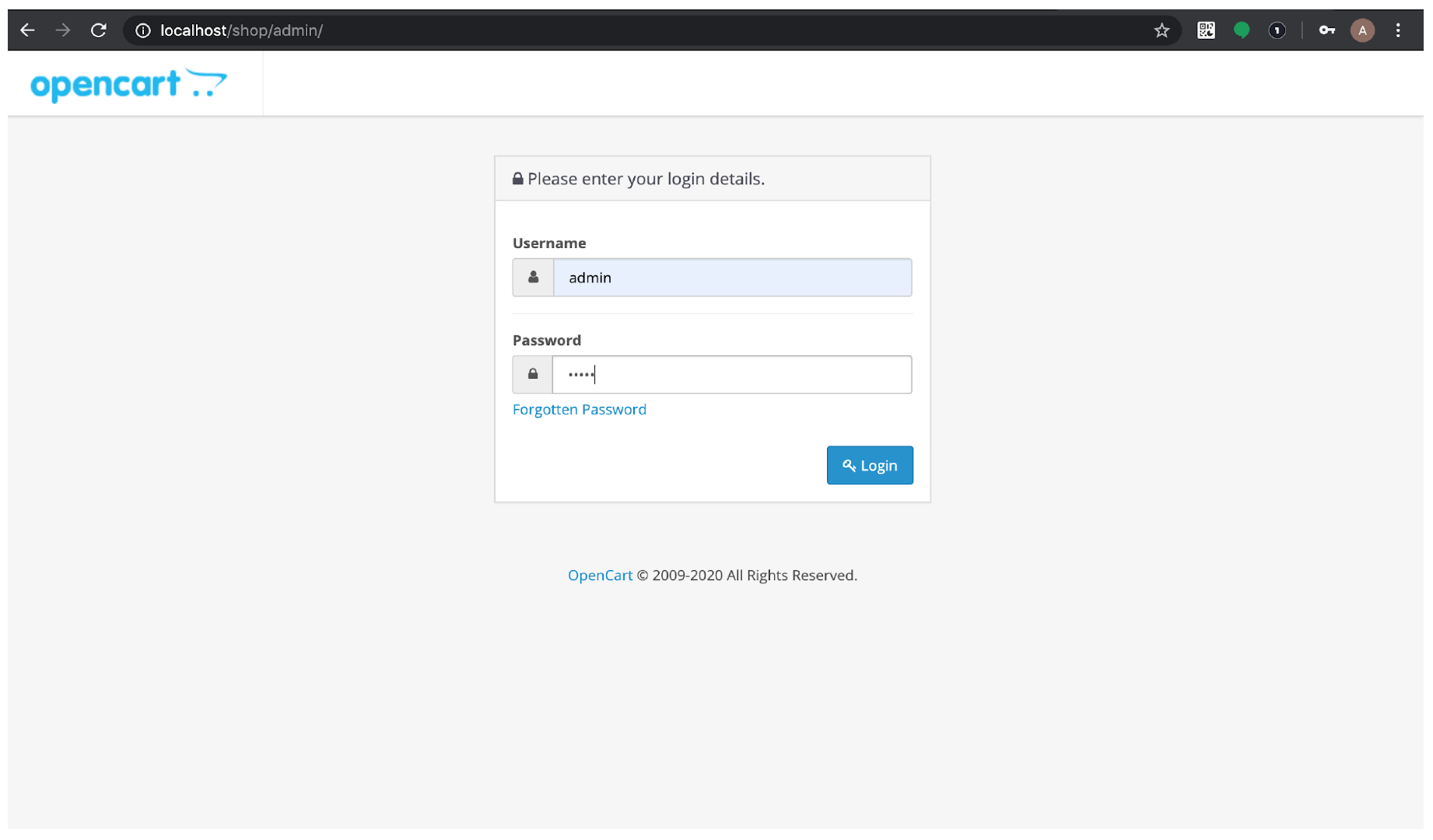
Task: Click the green circular extension icon
Action: 1242,30
